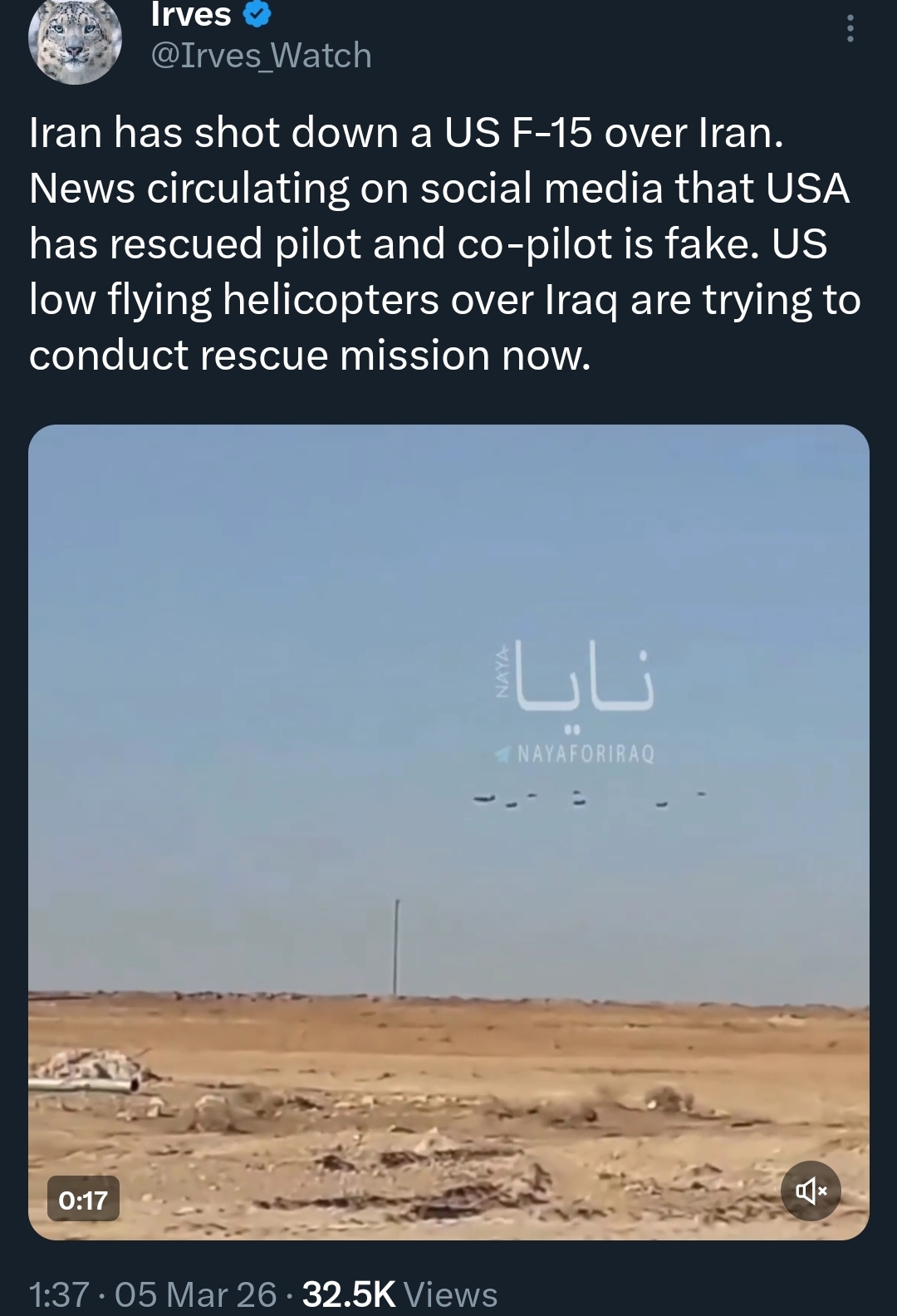Click the 0:17 video duration badge
Screen dimensions: 897x1316
coord(83,1199)
